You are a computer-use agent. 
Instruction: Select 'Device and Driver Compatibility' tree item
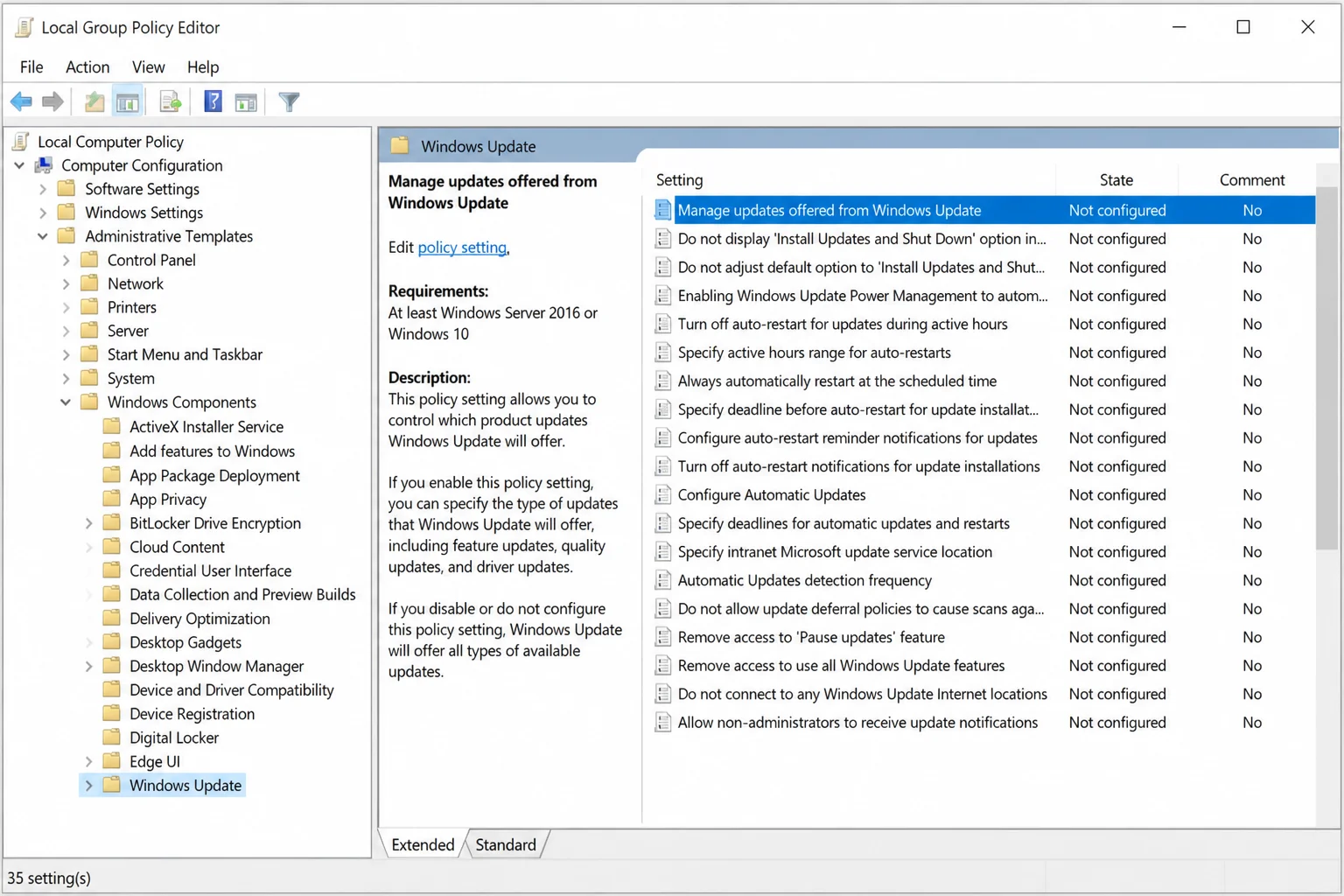tap(231, 689)
